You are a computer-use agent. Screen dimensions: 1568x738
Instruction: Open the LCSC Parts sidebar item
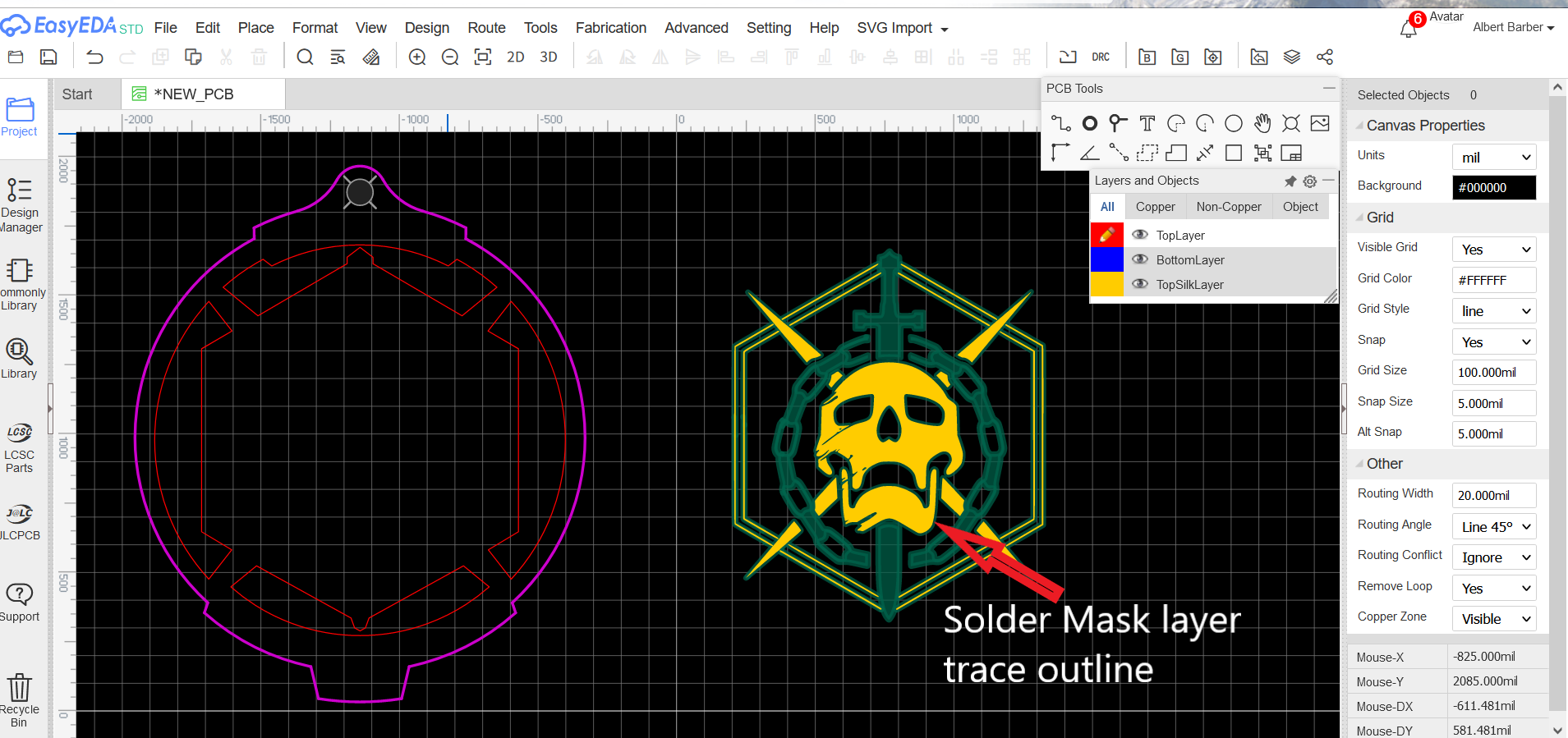[20, 448]
